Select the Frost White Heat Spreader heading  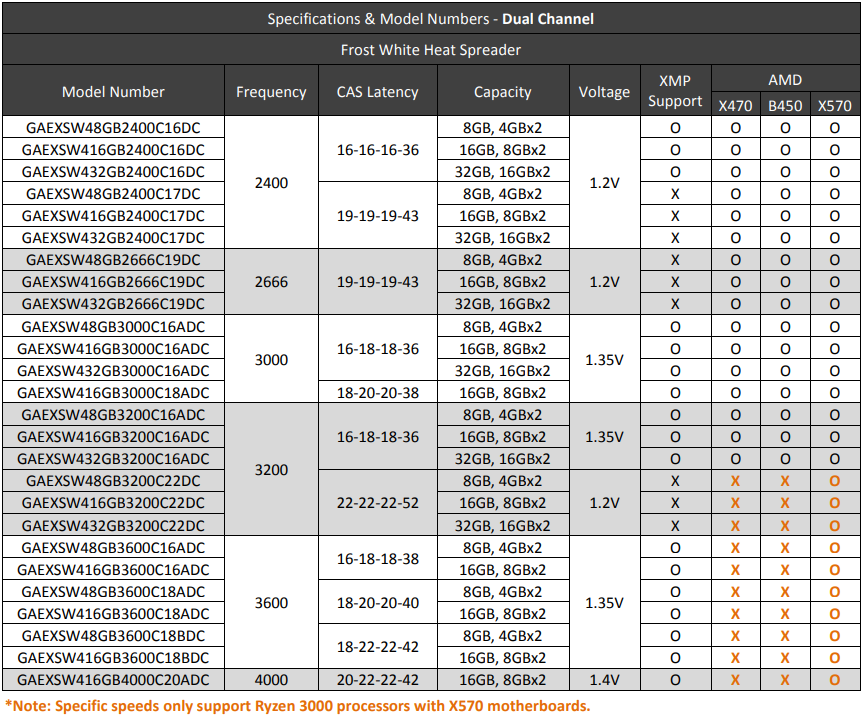[431, 50]
